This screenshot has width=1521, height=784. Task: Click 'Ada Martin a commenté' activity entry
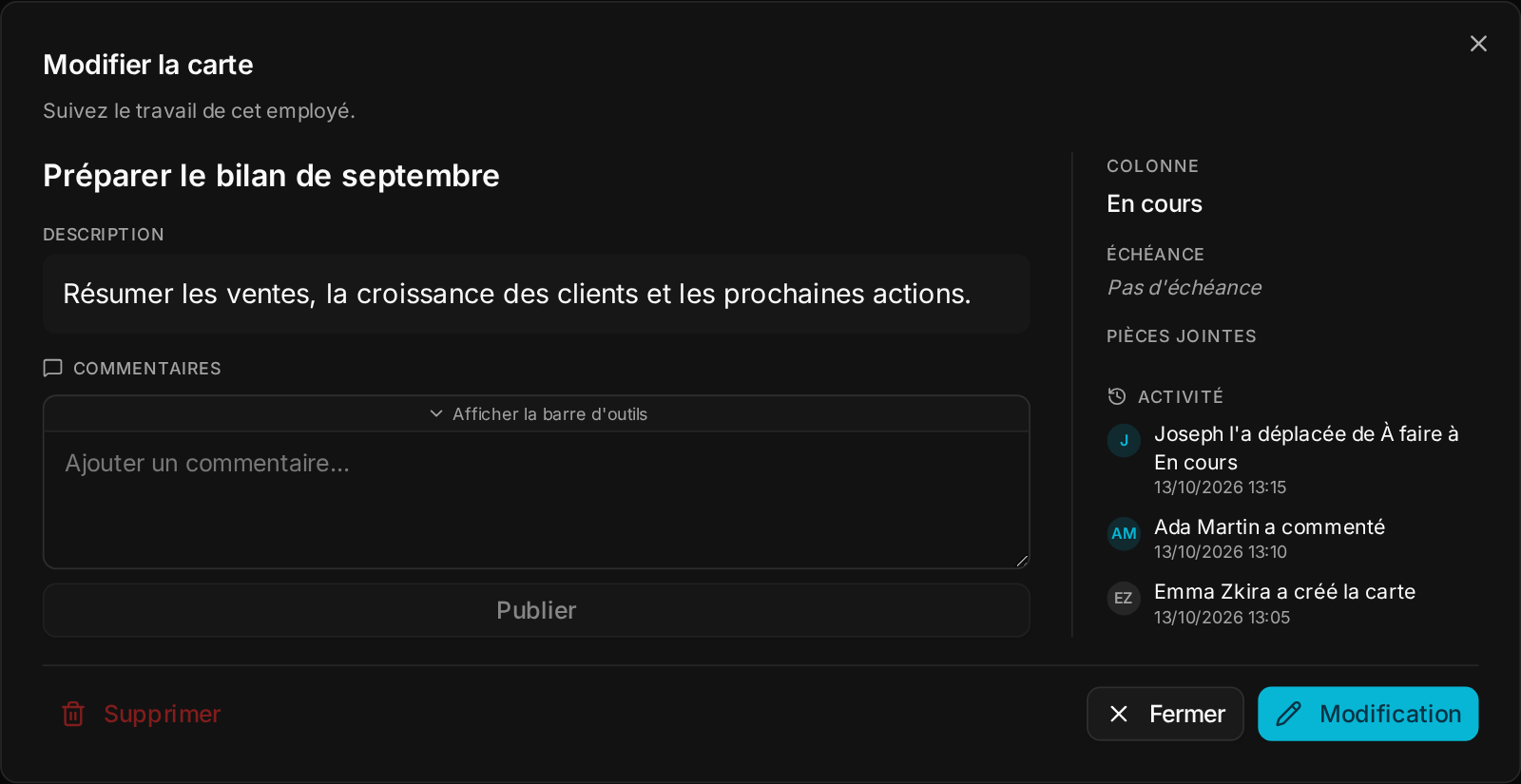1269,526
